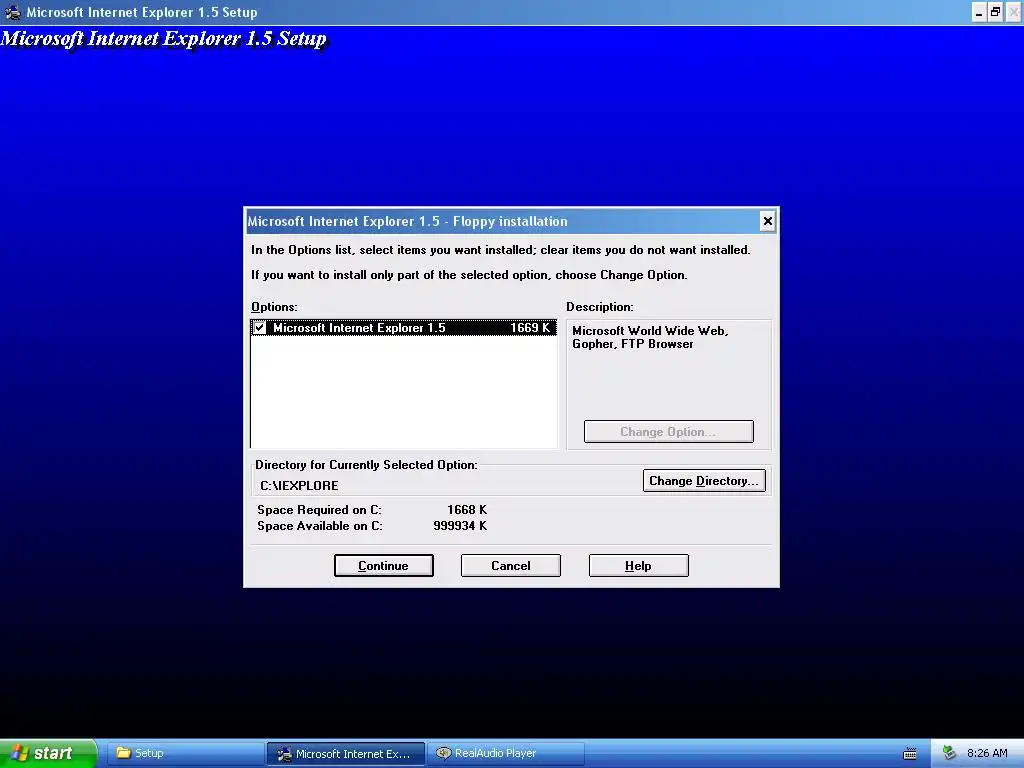Click the green network tray icon

coord(949,753)
